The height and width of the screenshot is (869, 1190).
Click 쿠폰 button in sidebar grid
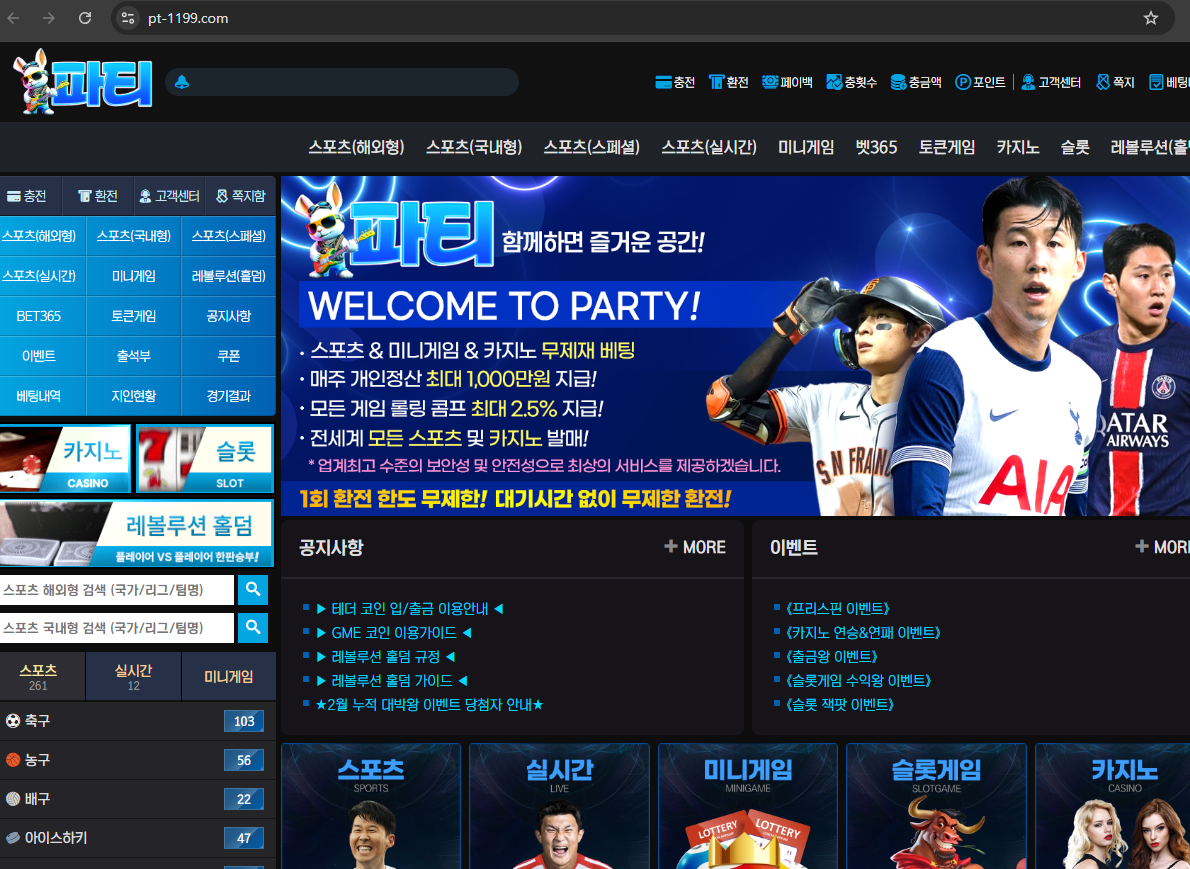coord(228,356)
